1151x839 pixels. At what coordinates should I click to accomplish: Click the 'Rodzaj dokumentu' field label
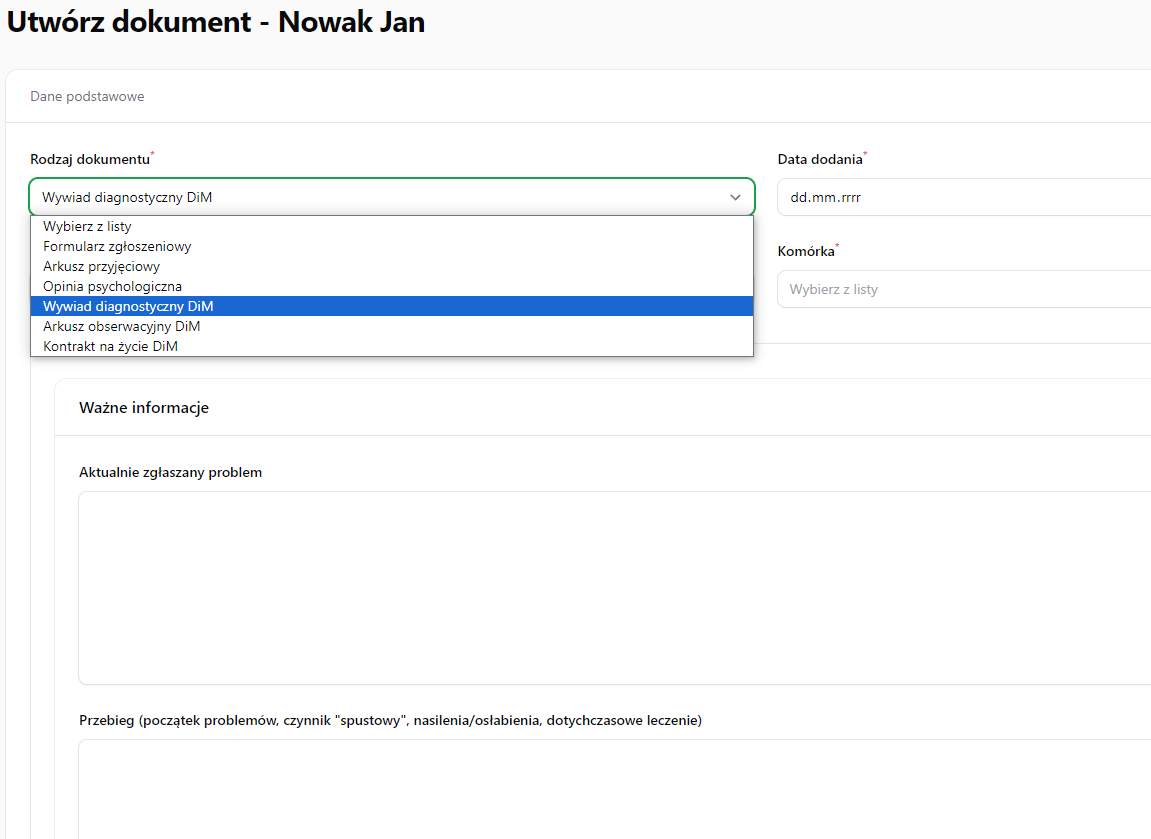coord(89,160)
